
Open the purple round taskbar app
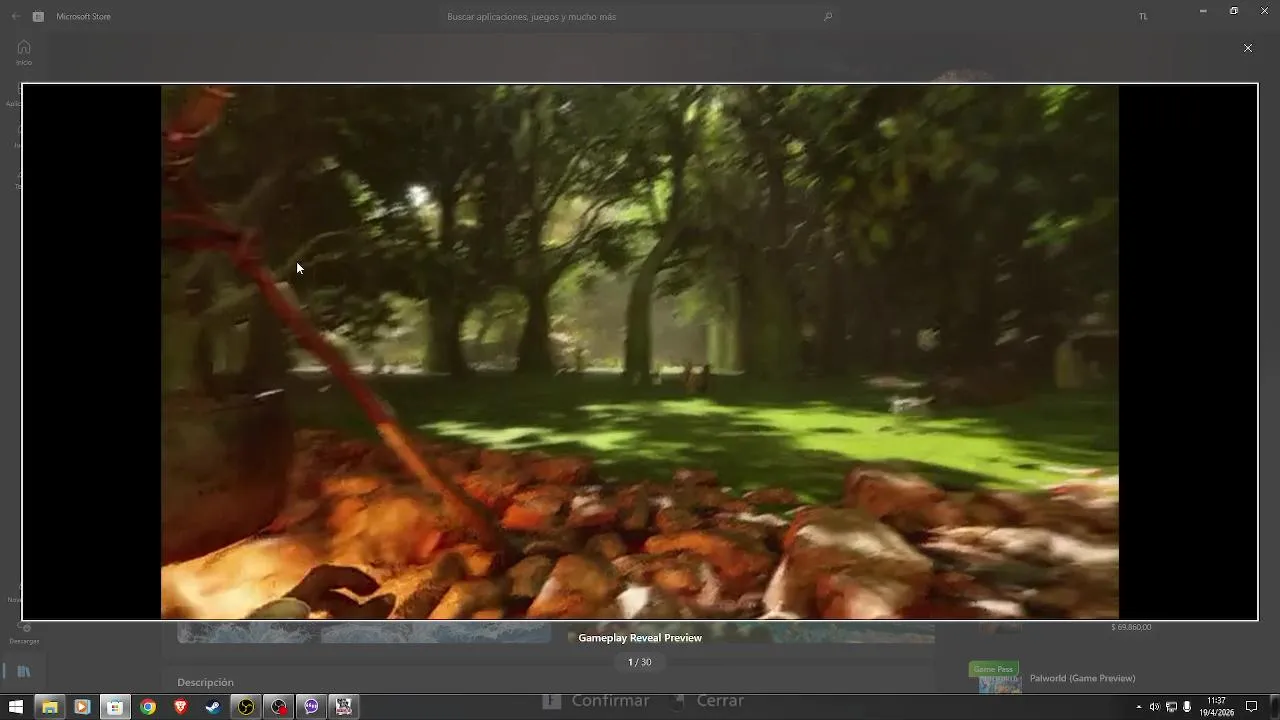coord(311,707)
